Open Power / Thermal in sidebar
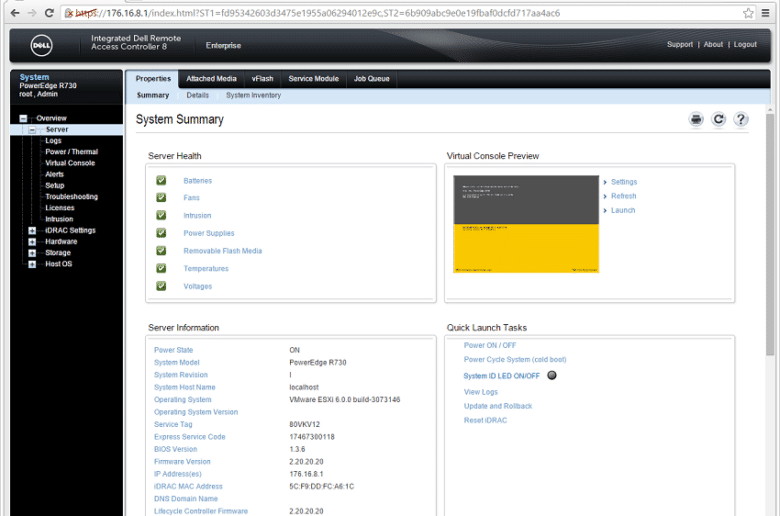 pyautogui.click(x=72, y=152)
